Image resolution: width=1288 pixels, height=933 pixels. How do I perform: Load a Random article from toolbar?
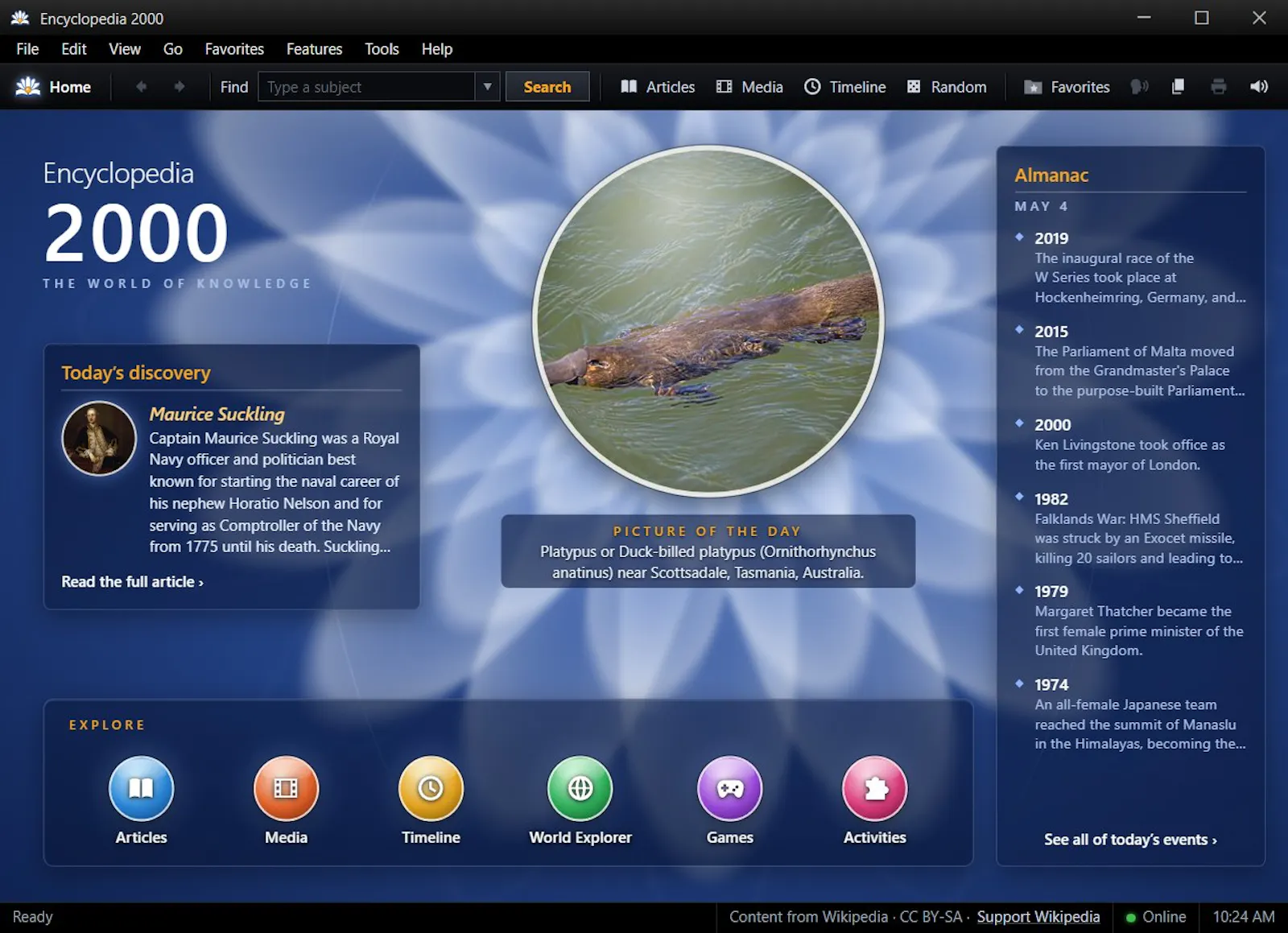(x=947, y=87)
